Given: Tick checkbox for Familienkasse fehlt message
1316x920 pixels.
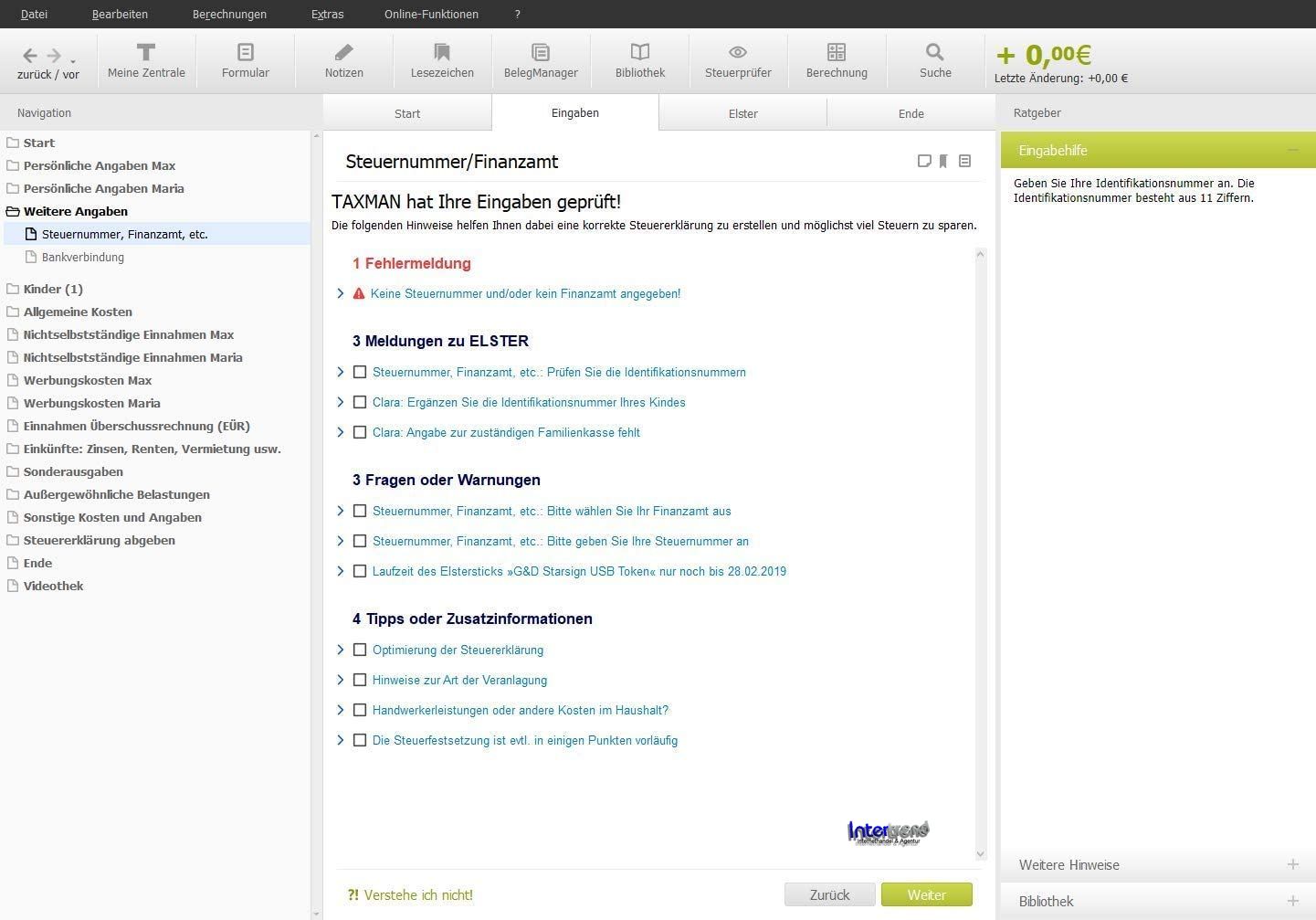Looking at the screenshot, I should tap(360, 433).
